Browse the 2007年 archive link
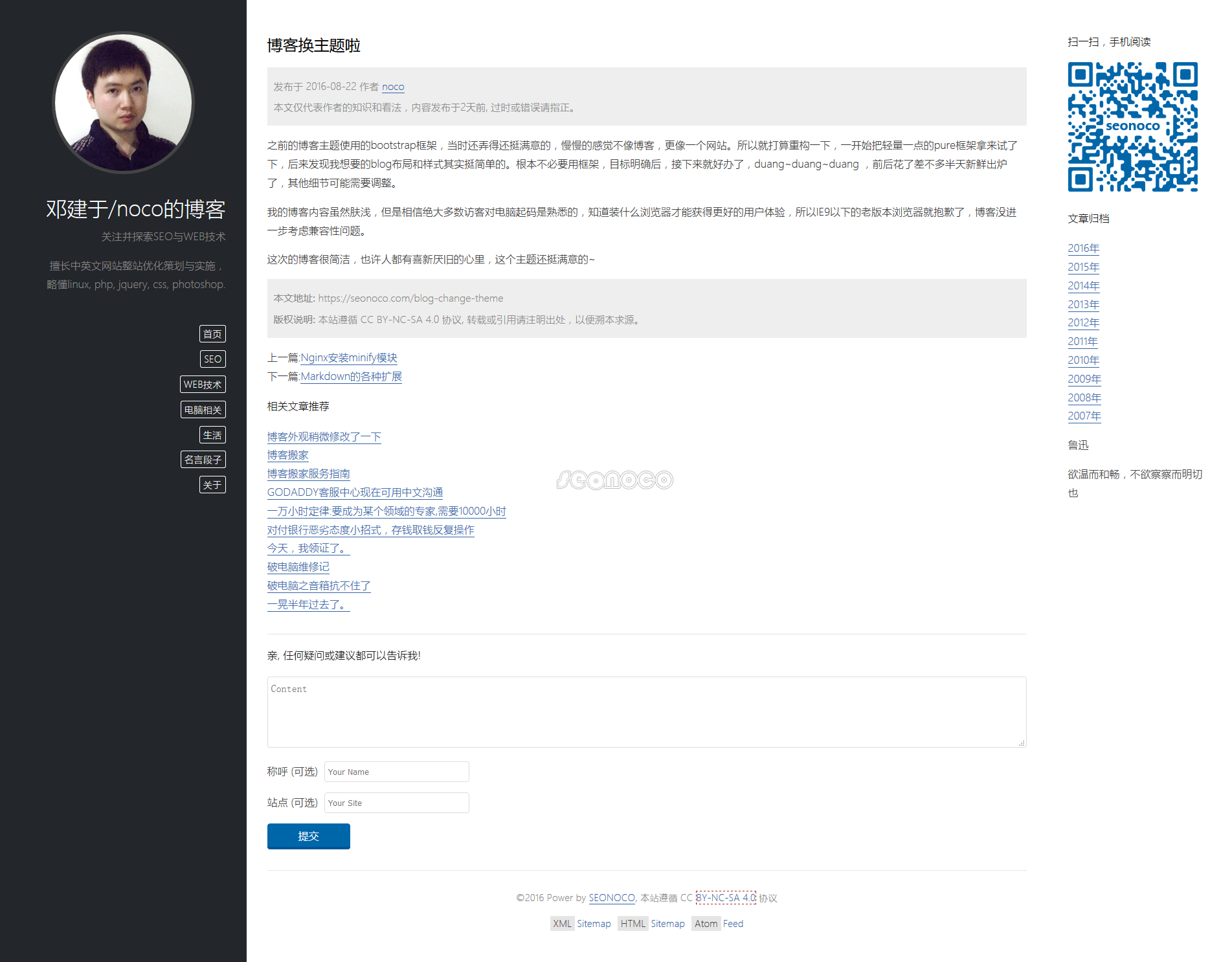Viewport: 1232px width, 962px height. (x=1084, y=416)
